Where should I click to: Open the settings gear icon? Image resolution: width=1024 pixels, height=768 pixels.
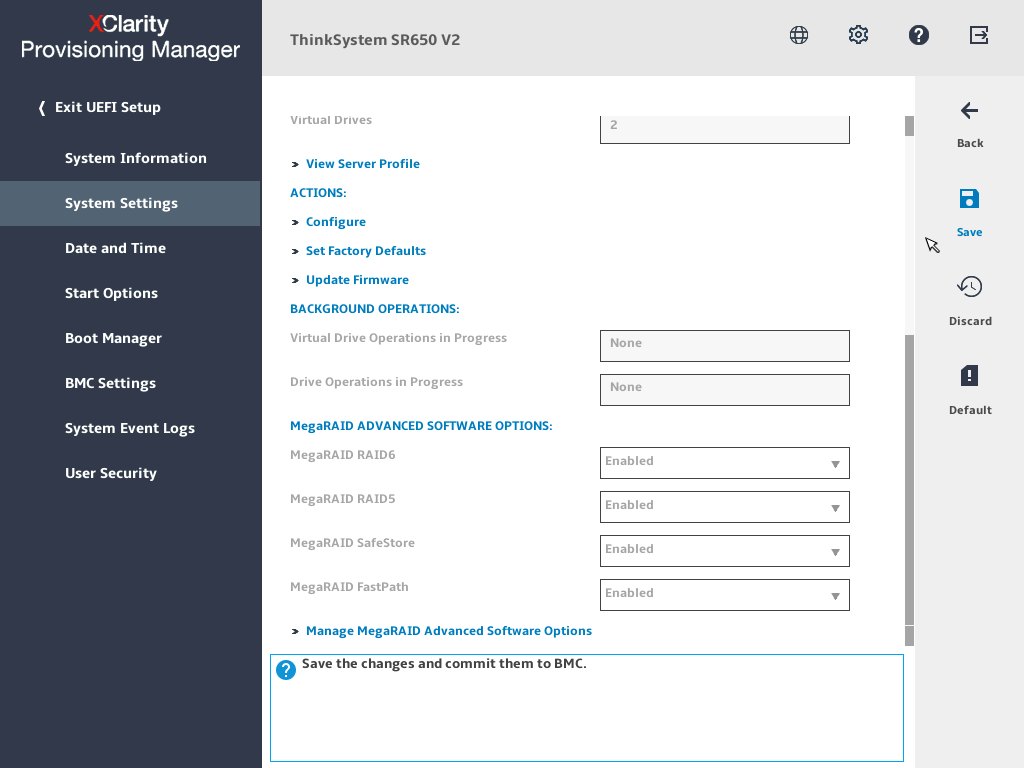coord(858,35)
